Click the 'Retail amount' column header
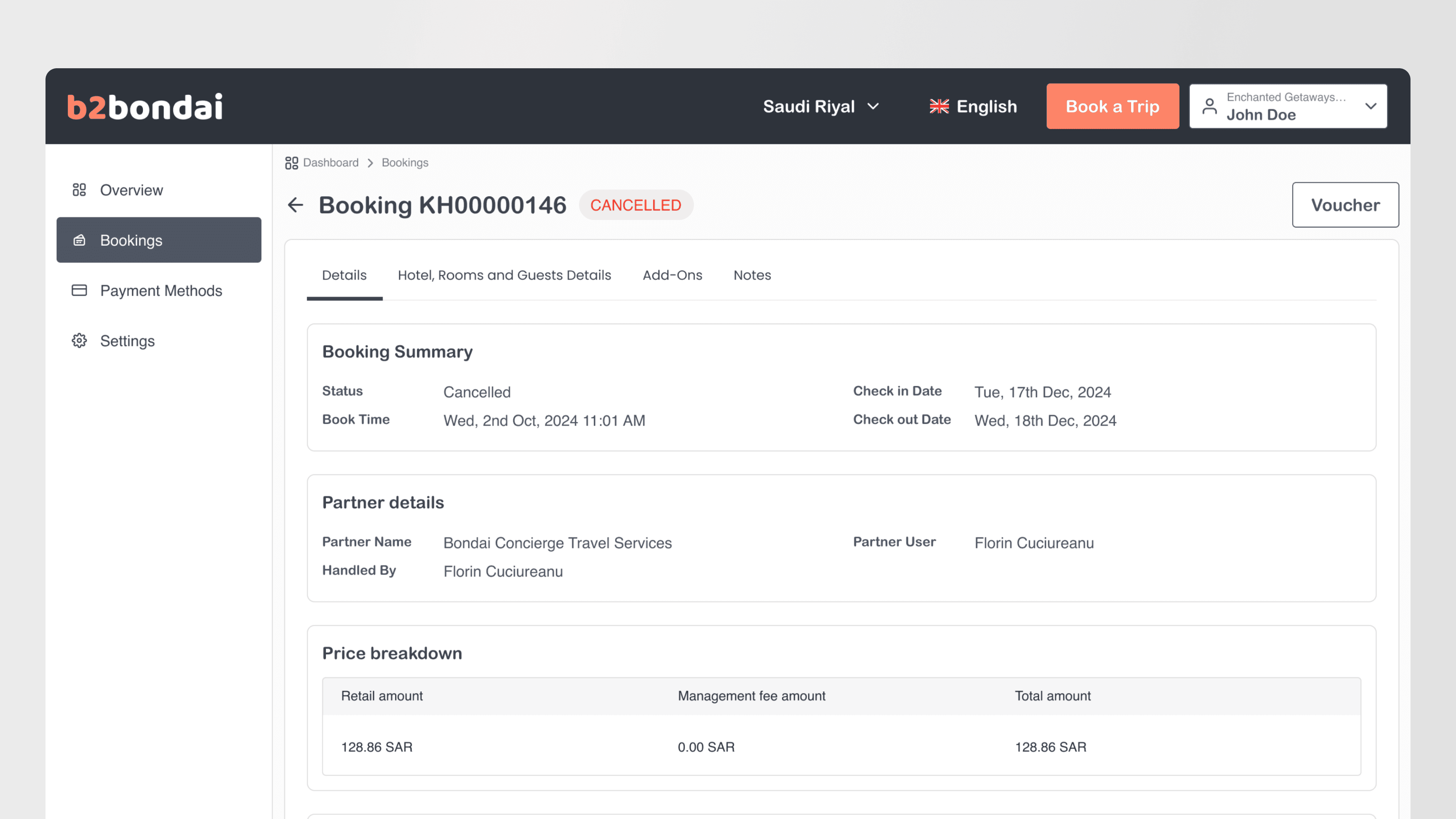Image resolution: width=1456 pixels, height=819 pixels. pyautogui.click(x=381, y=696)
